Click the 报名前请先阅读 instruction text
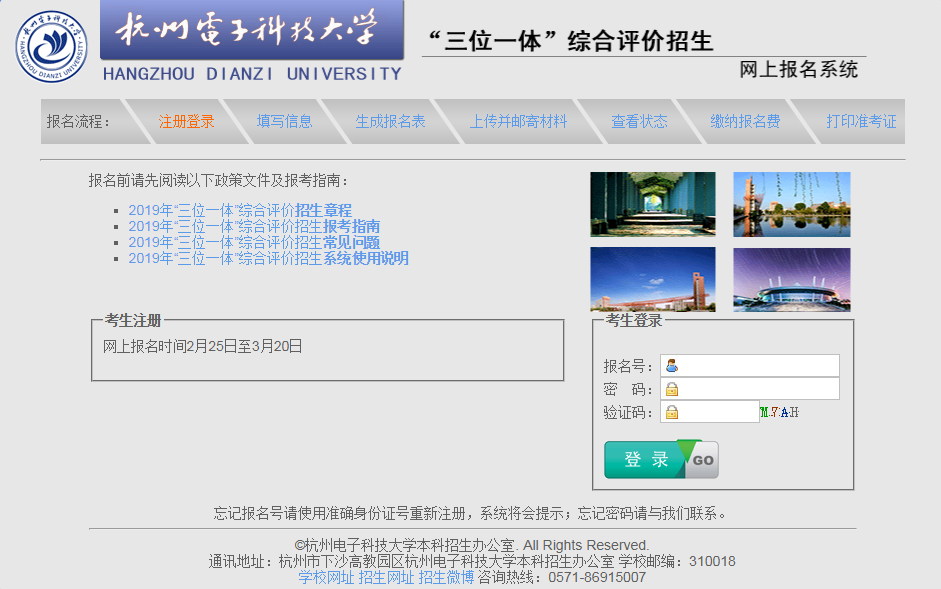This screenshot has width=941, height=589. click(x=219, y=181)
